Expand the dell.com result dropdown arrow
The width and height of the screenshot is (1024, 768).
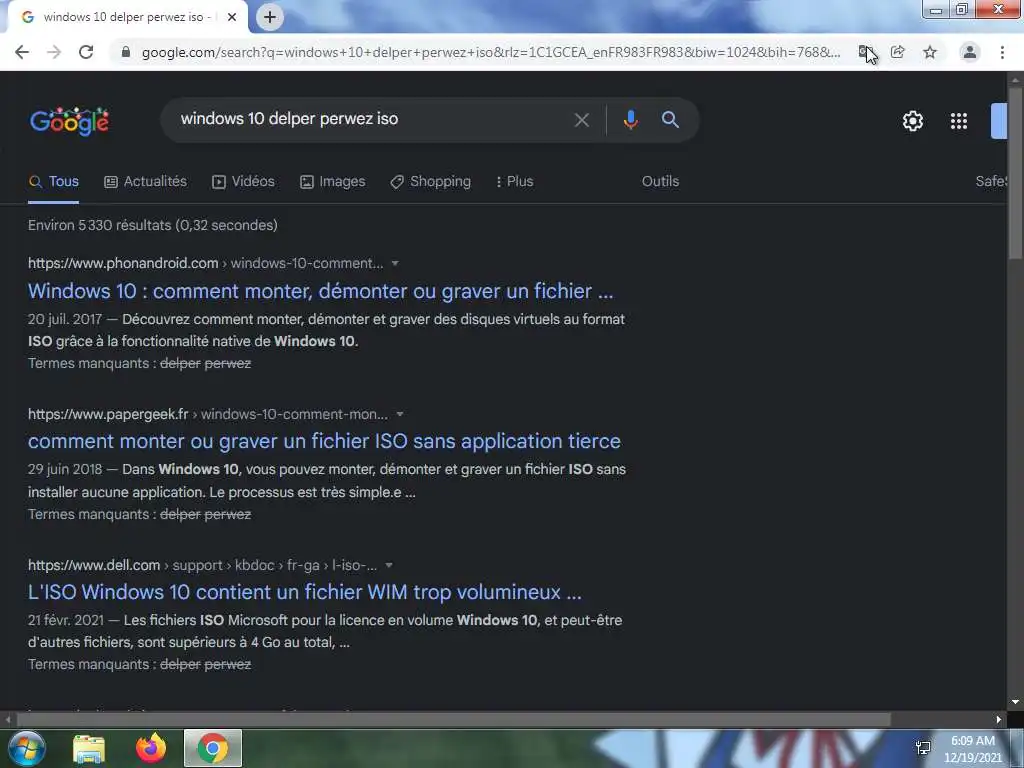coord(389,566)
